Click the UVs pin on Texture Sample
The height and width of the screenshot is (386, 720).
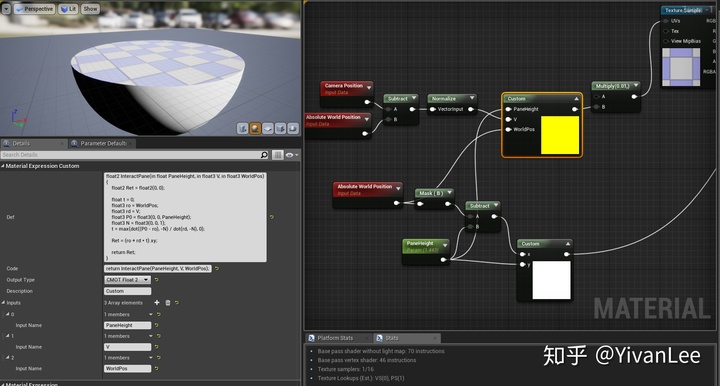pyautogui.click(x=666, y=21)
